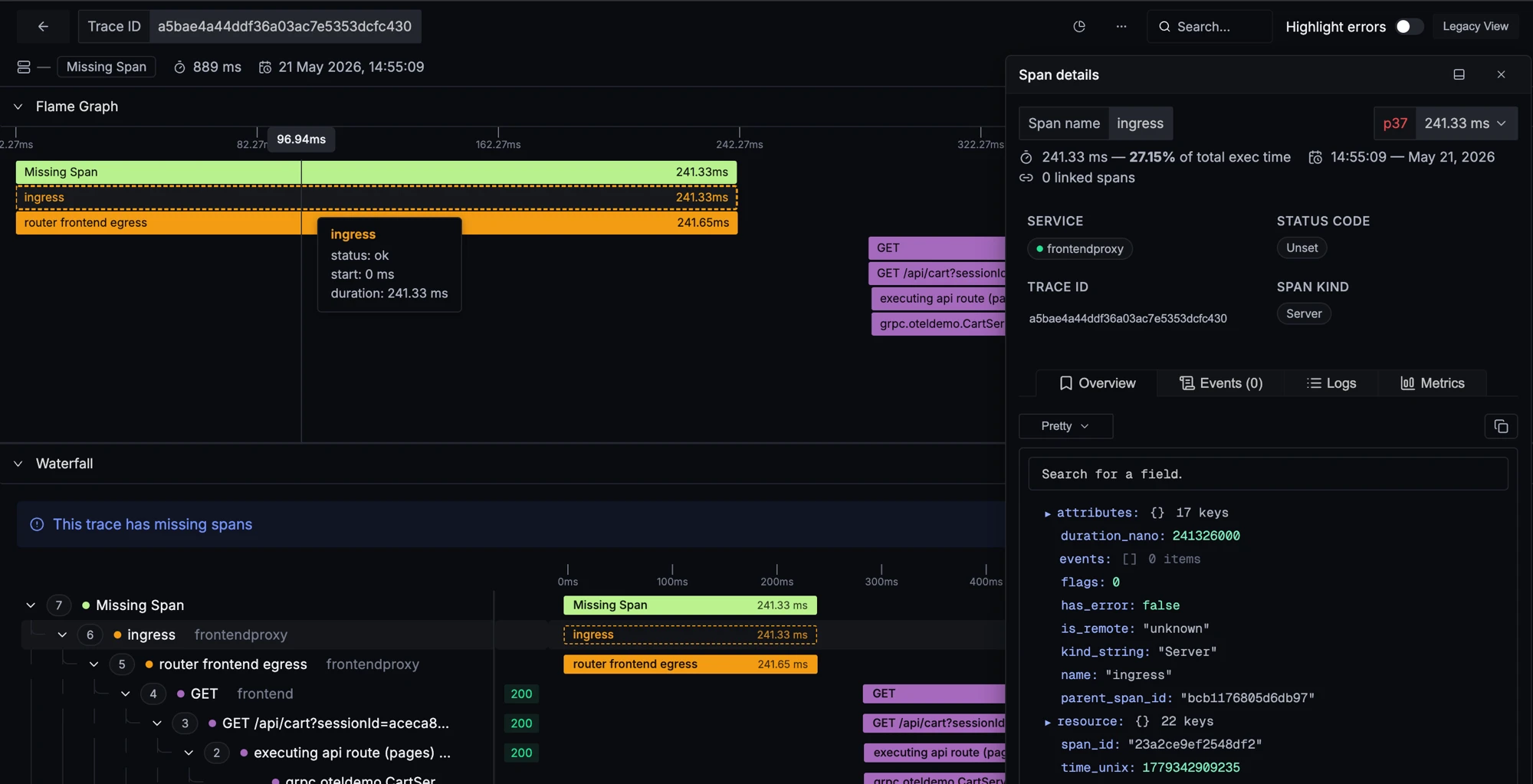Open the Pretty format dropdown
Viewport: 1533px width, 784px height.
[1065, 426]
